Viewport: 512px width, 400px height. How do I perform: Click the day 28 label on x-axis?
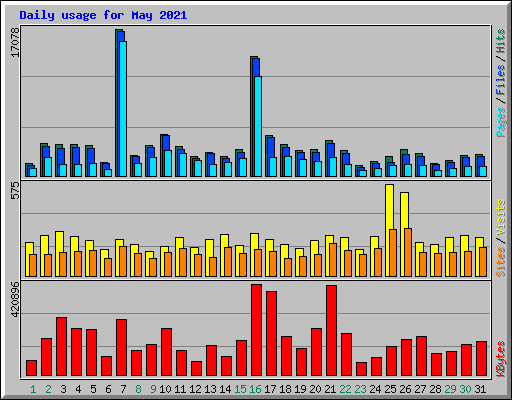coord(435,389)
